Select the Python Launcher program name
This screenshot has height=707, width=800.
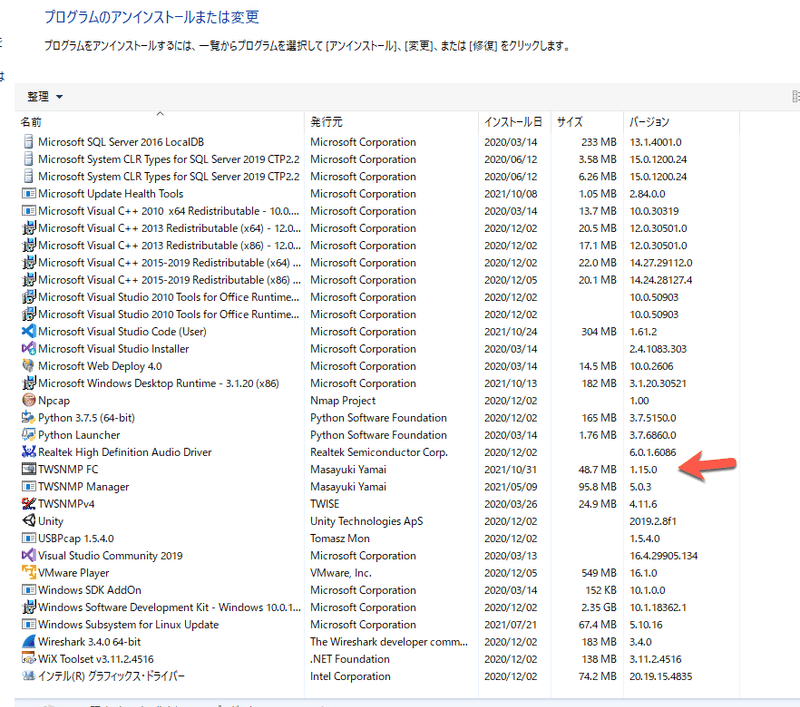pyautogui.click(x=79, y=435)
